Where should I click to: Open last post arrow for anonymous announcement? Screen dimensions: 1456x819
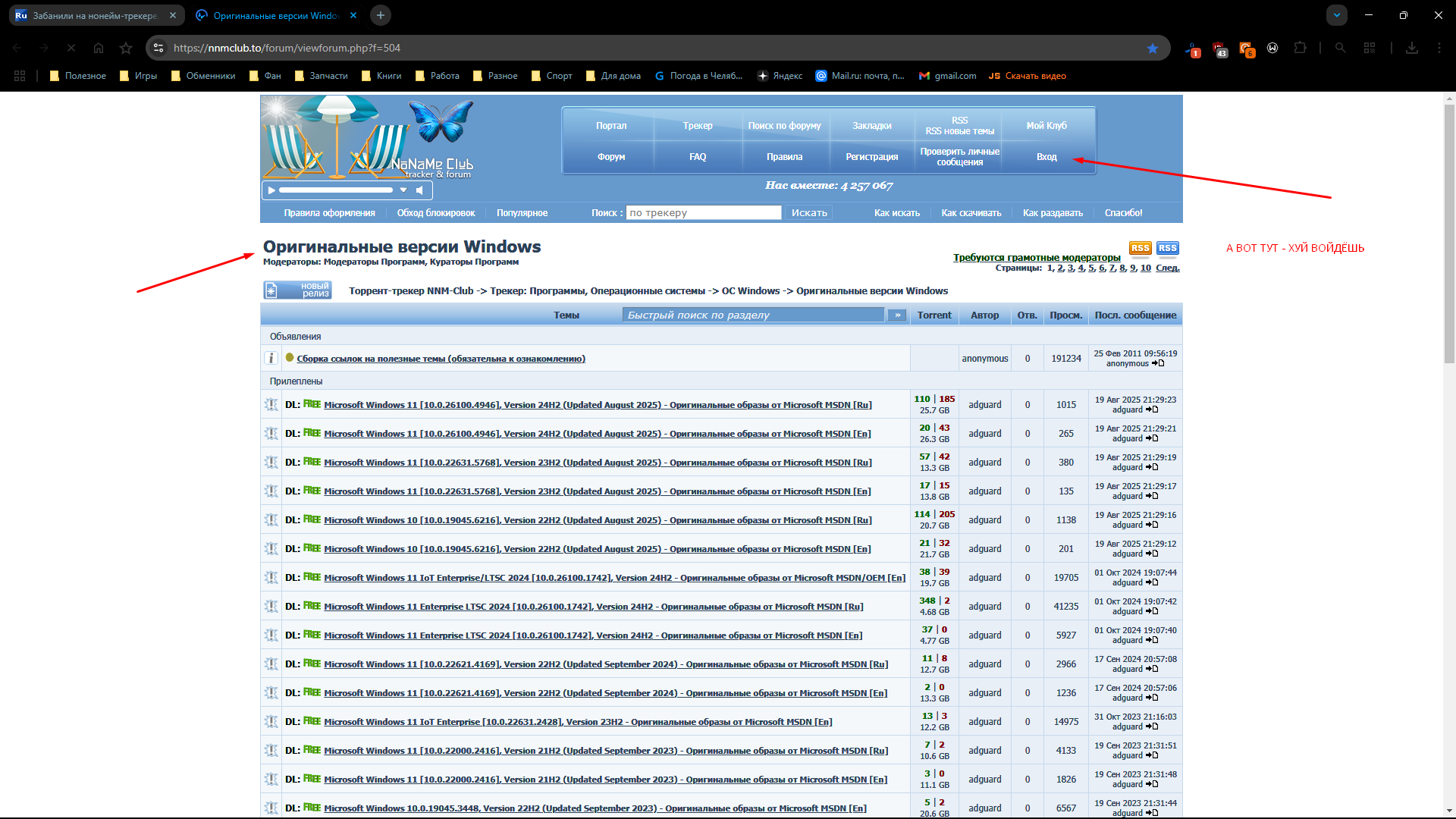click(1158, 363)
